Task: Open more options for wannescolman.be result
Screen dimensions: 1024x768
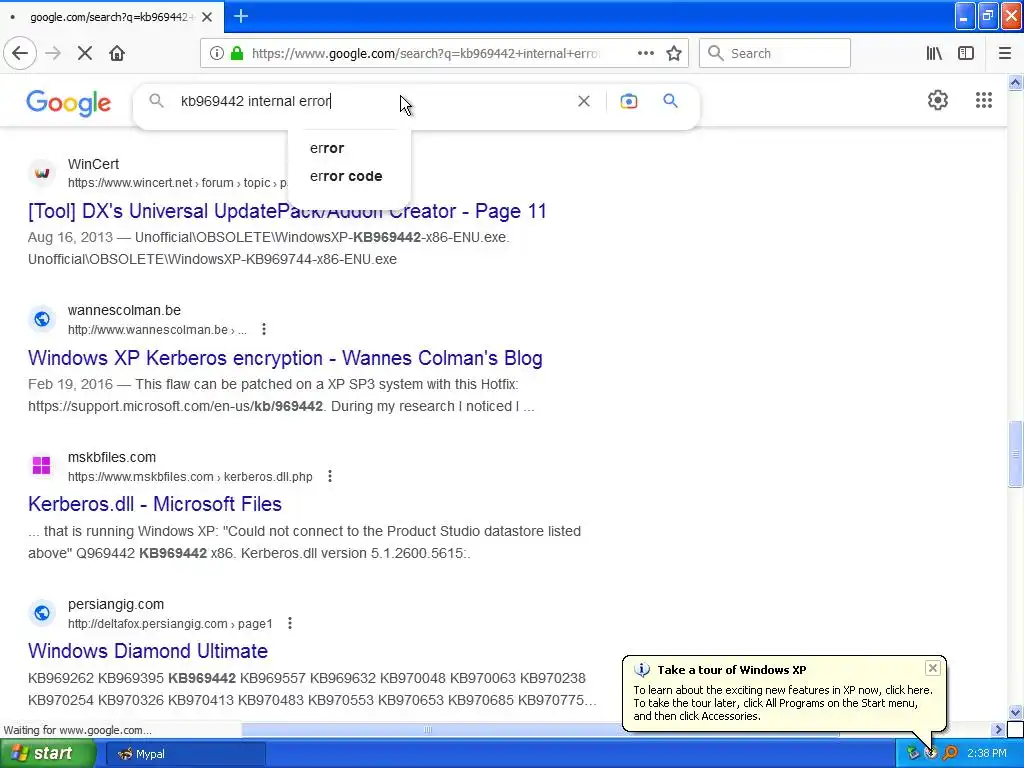Action: tap(264, 329)
